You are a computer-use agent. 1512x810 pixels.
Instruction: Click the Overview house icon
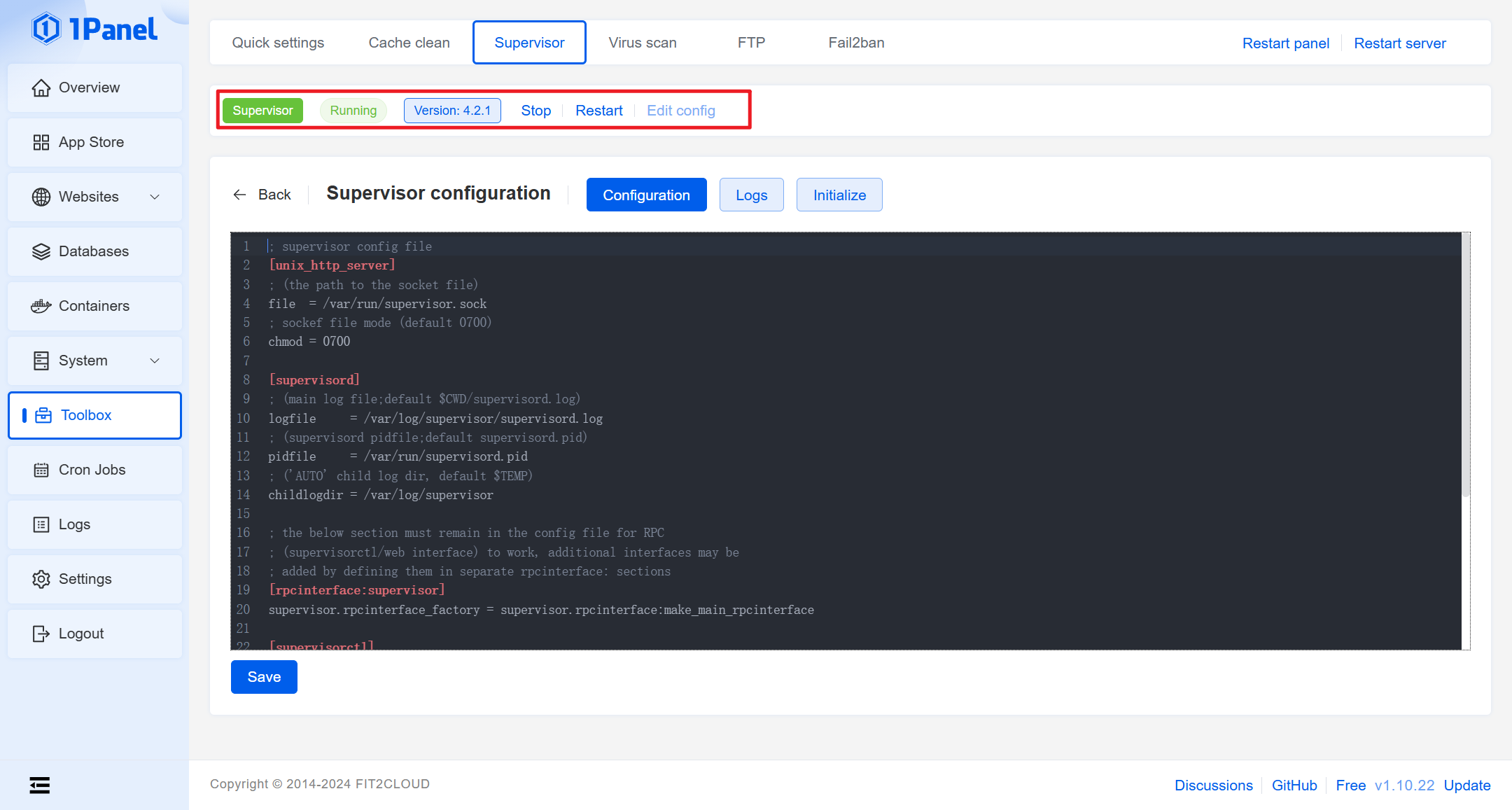click(41, 88)
